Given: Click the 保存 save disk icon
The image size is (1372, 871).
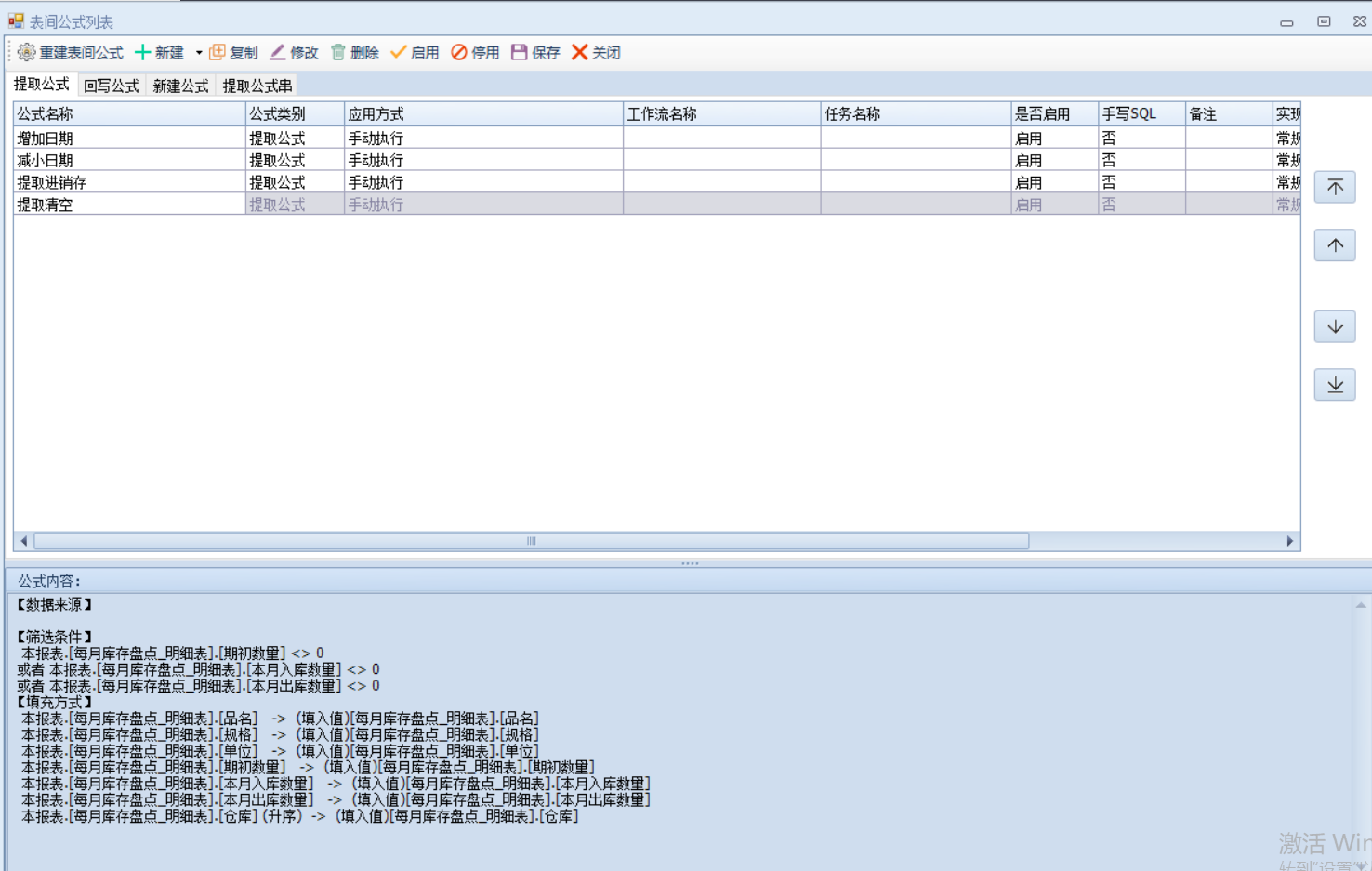Looking at the screenshot, I should pos(520,53).
